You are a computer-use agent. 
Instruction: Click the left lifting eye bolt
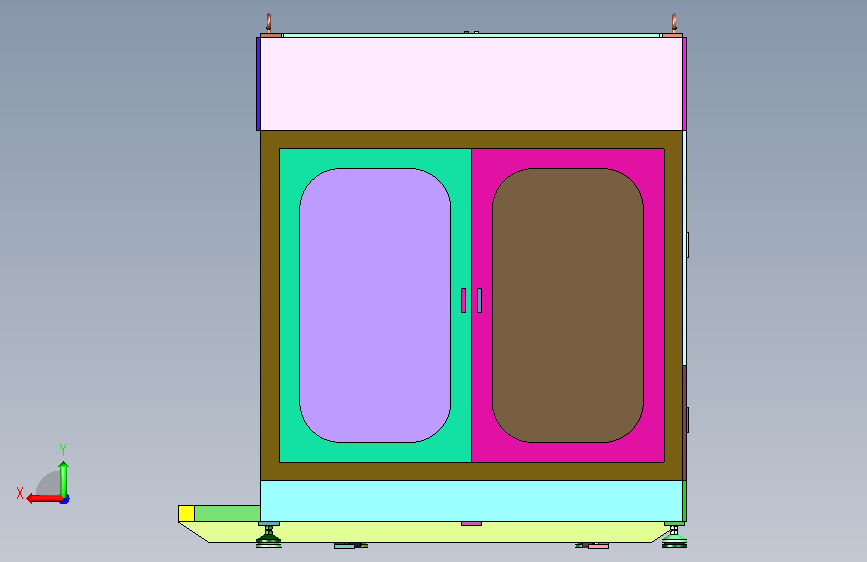(269, 23)
